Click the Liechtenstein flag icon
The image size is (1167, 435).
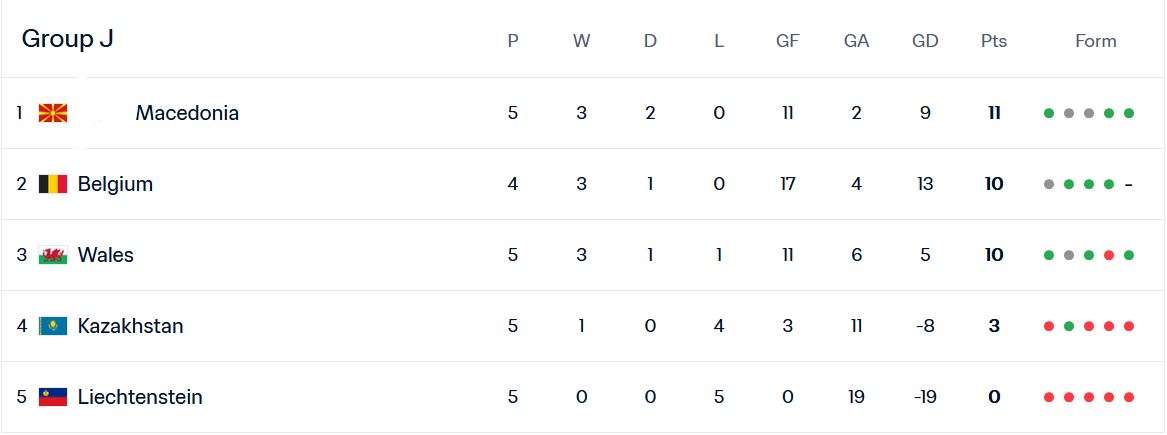(53, 397)
